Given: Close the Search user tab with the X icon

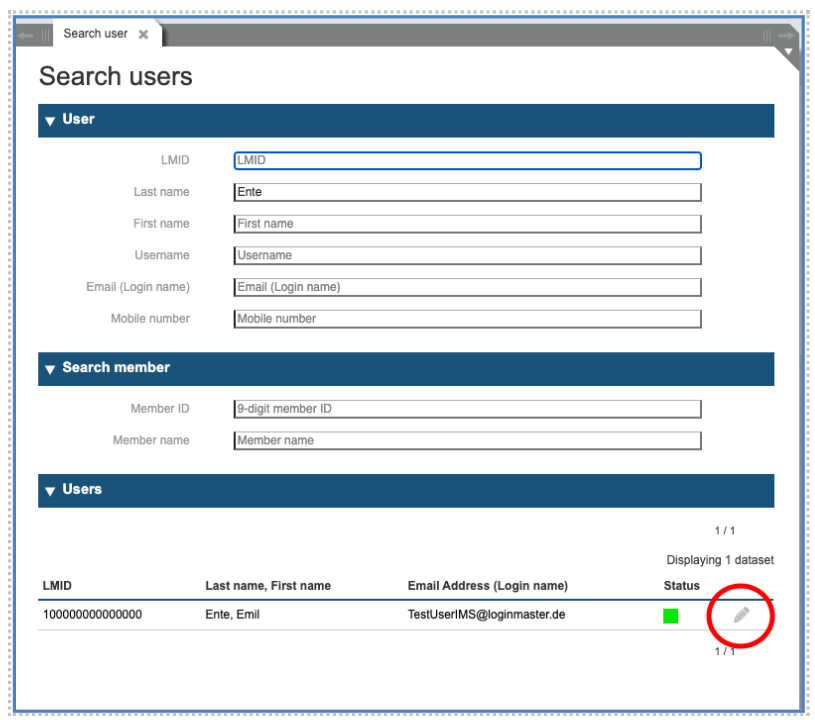Looking at the screenshot, I should (142, 33).
